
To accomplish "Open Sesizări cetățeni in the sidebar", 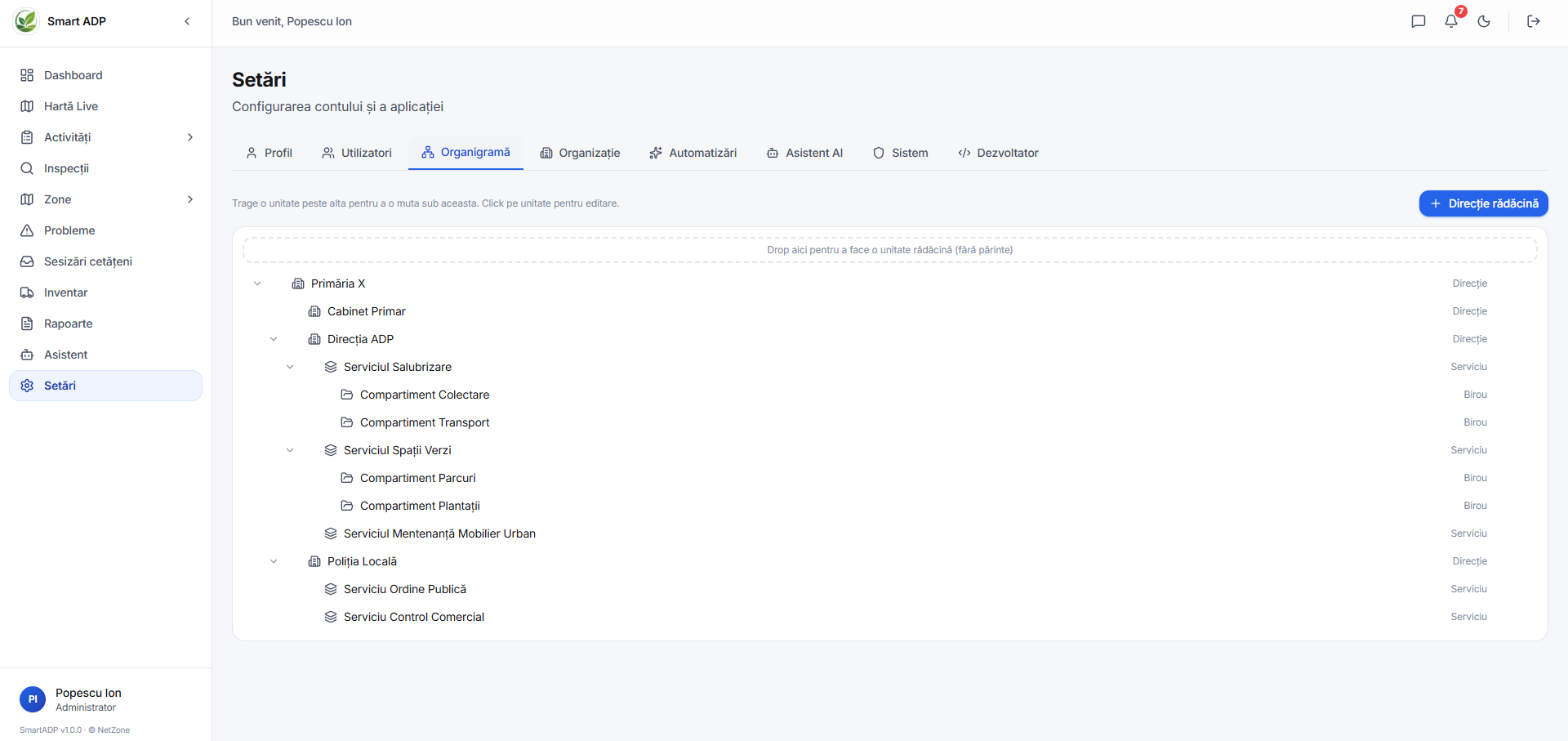I will point(105,261).
